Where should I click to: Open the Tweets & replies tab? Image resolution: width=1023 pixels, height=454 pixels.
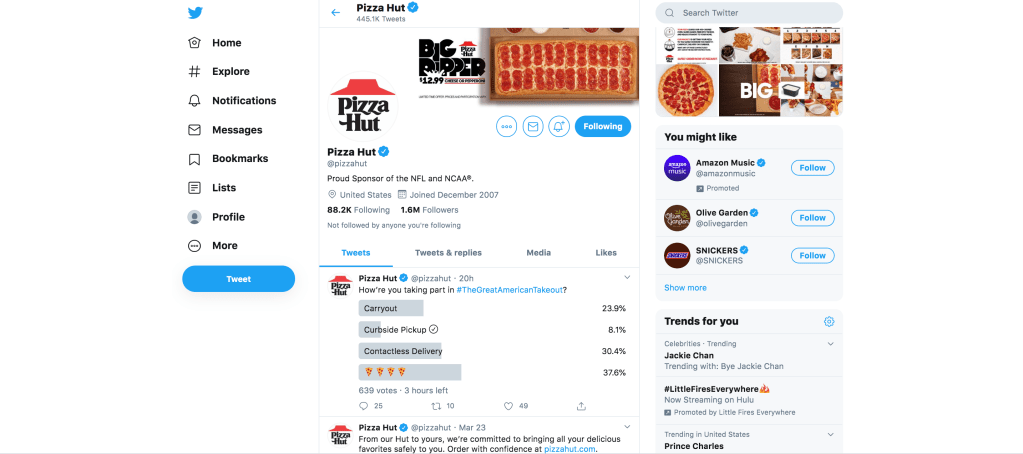click(x=448, y=253)
